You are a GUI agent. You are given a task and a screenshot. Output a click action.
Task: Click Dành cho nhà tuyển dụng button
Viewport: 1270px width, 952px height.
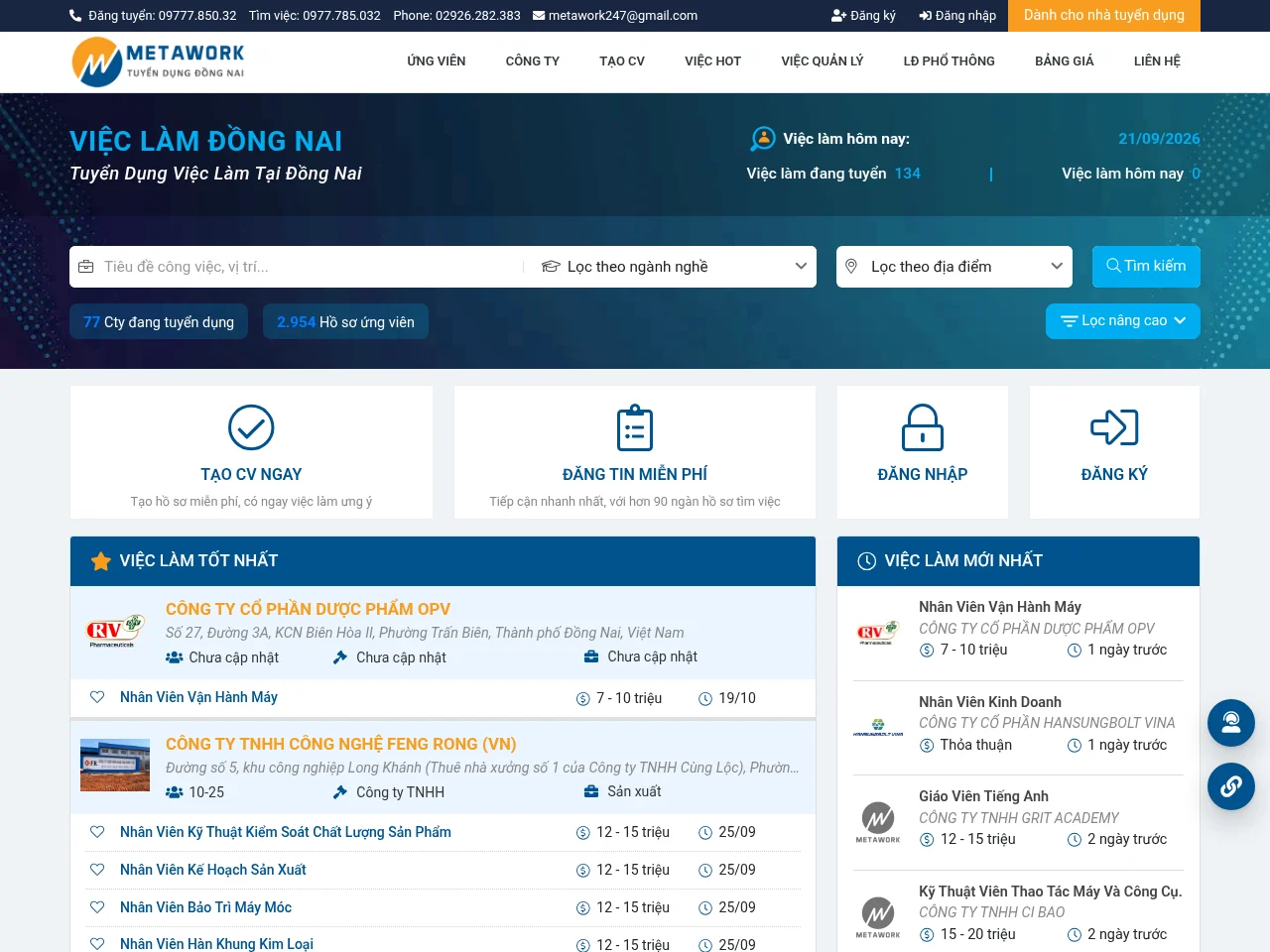[x=1104, y=16]
